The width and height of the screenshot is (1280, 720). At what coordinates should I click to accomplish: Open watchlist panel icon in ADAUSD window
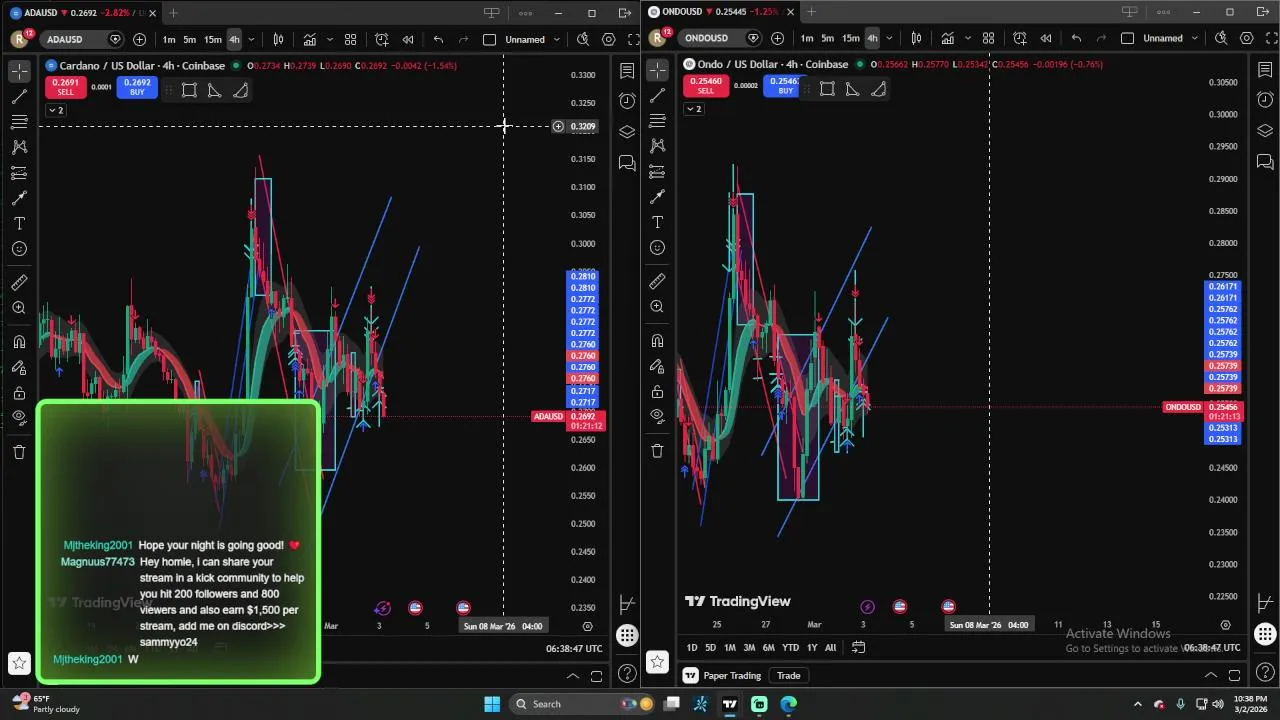click(627, 71)
